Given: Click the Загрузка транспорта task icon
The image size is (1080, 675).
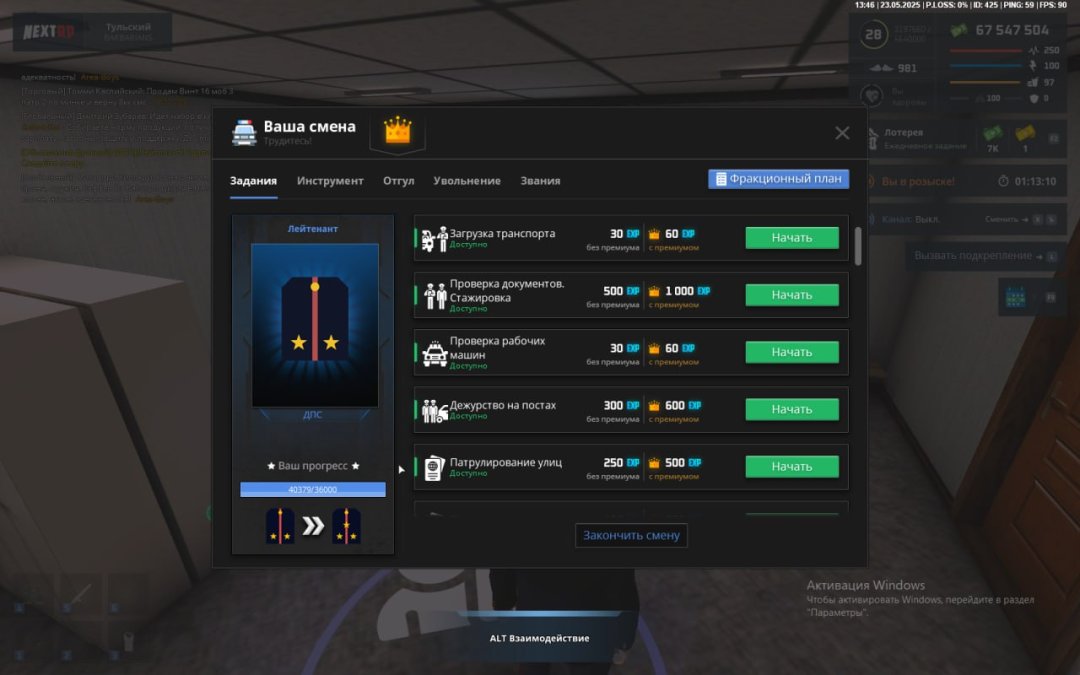Looking at the screenshot, I should (435, 239).
